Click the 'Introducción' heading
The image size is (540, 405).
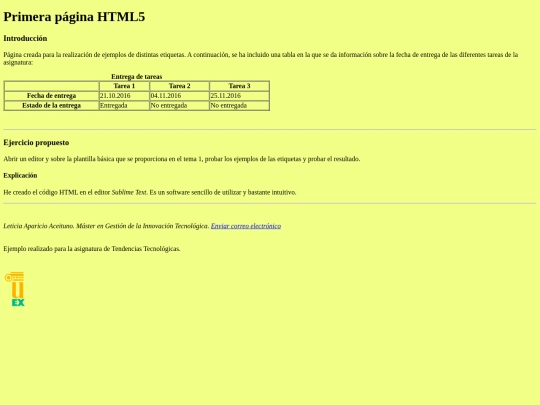[25, 38]
